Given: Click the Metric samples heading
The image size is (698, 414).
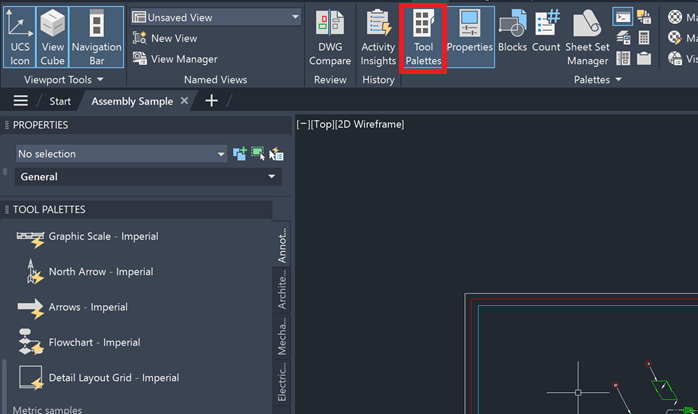Looking at the screenshot, I should point(47,409).
